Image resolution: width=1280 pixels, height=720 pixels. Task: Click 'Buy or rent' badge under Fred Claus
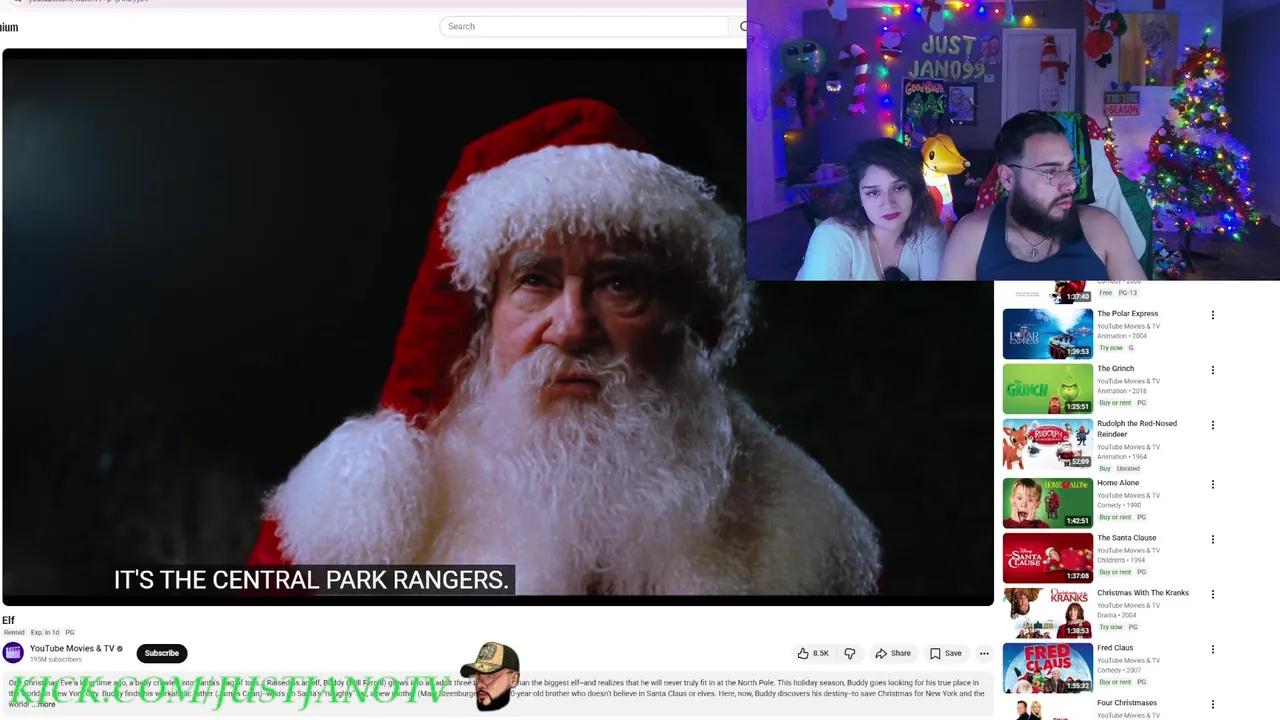1115,682
